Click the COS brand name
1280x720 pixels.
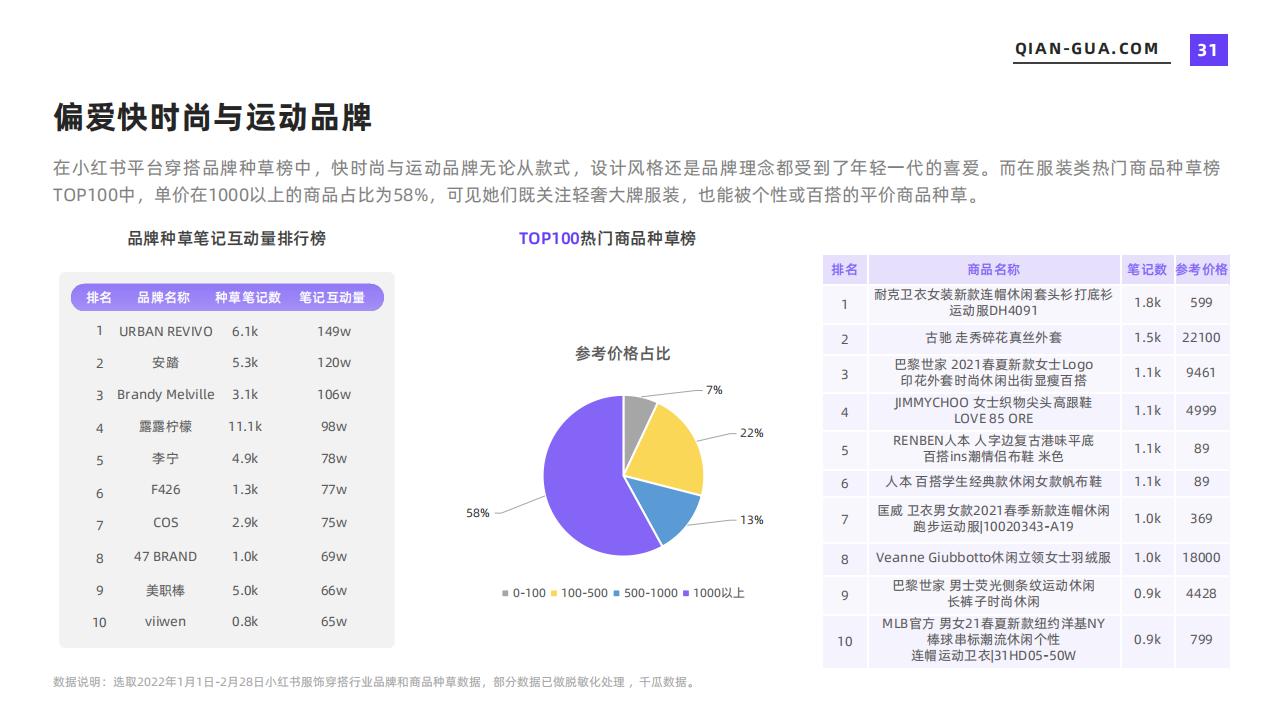[x=166, y=523]
